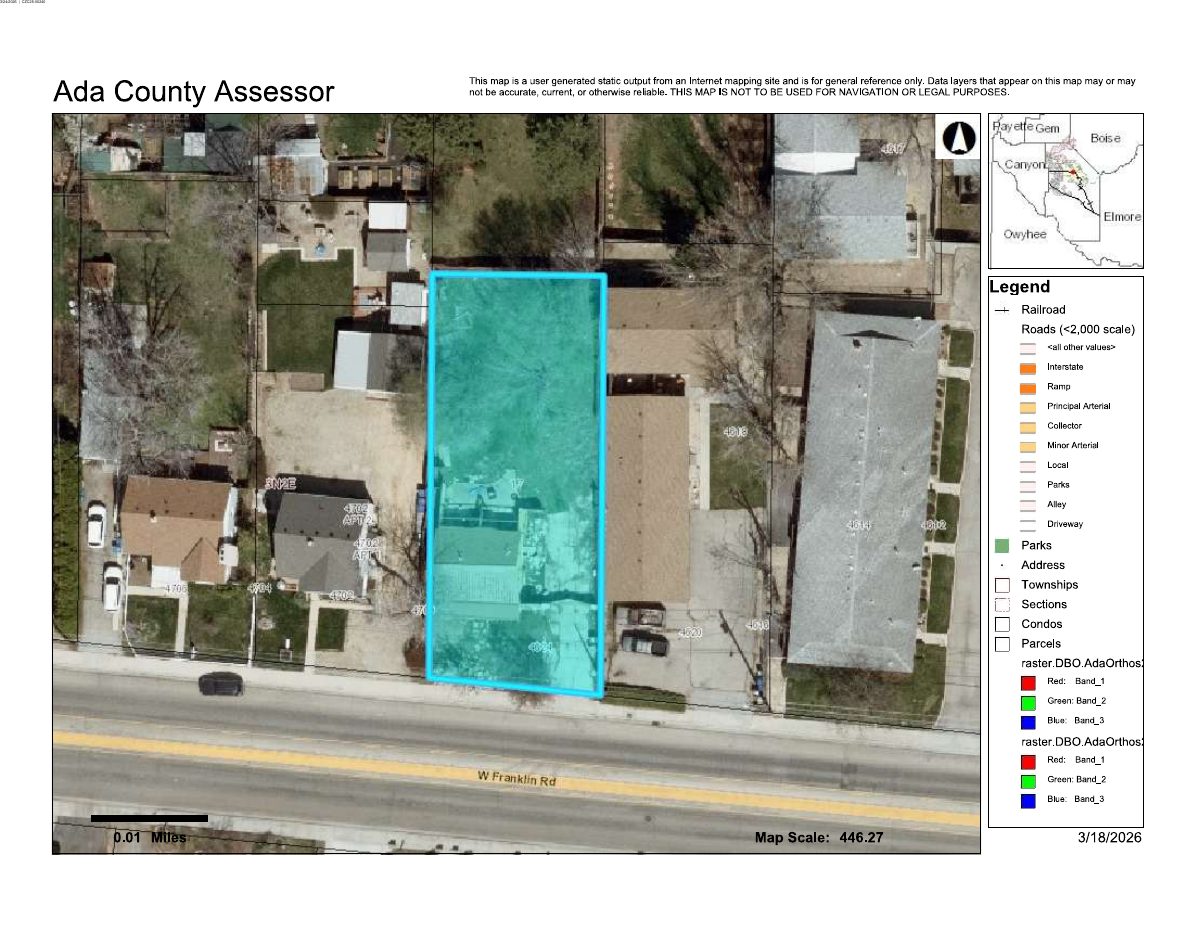Click the Boise county label in inset
The image size is (1200, 928).
tap(1105, 138)
